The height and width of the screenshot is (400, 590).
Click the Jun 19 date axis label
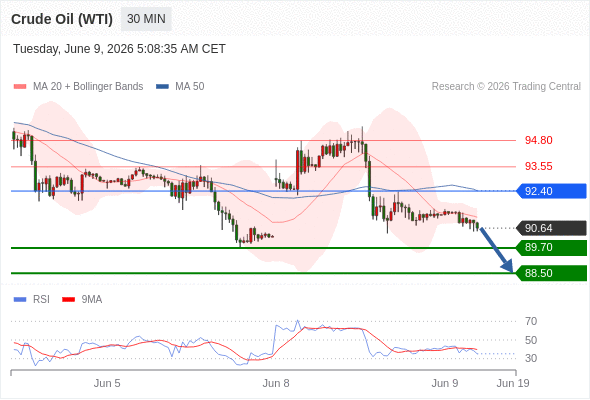coord(513,383)
